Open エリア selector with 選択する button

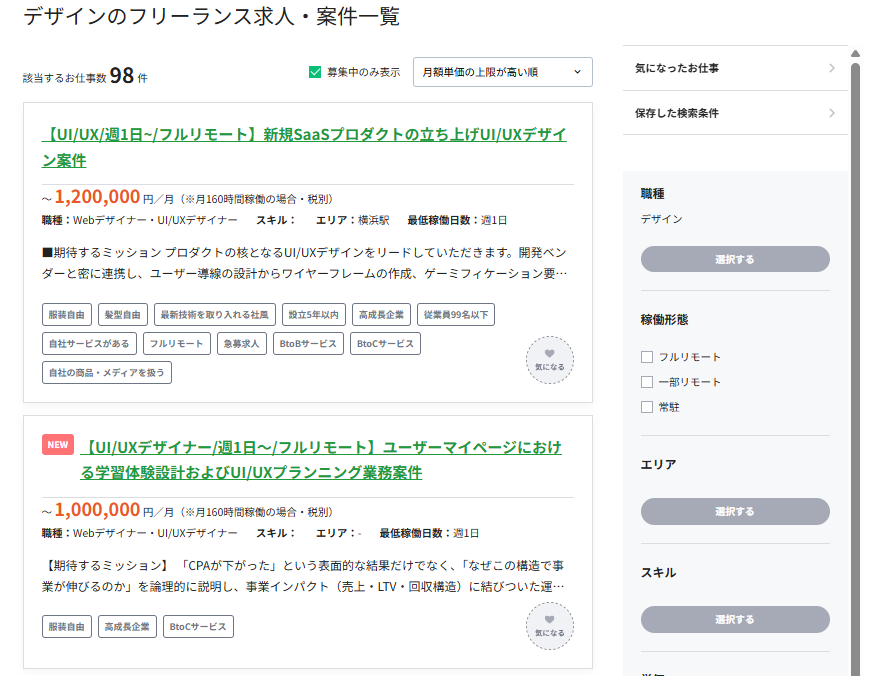point(735,511)
